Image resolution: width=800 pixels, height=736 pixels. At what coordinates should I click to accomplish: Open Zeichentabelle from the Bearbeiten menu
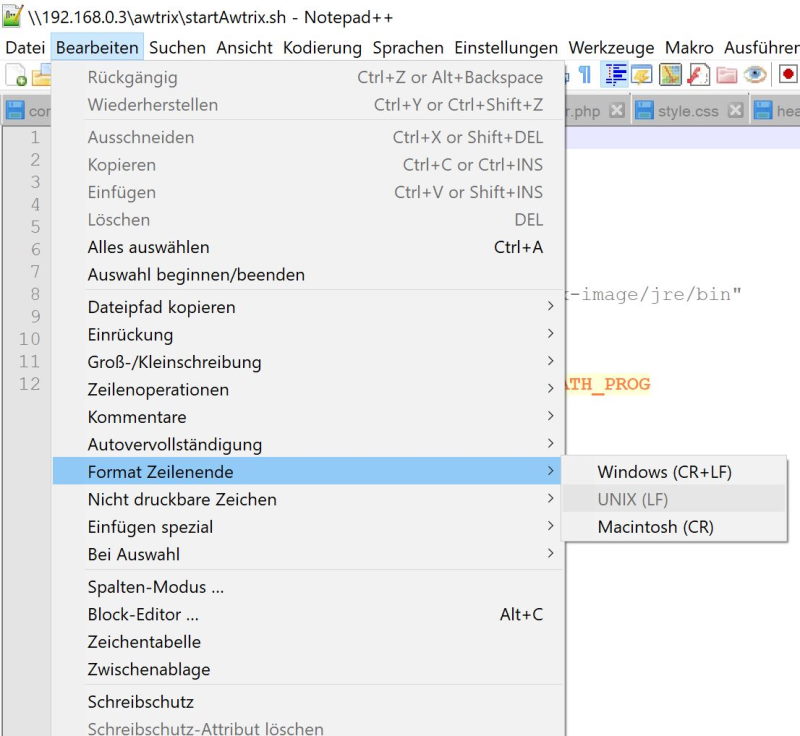(x=144, y=642)
